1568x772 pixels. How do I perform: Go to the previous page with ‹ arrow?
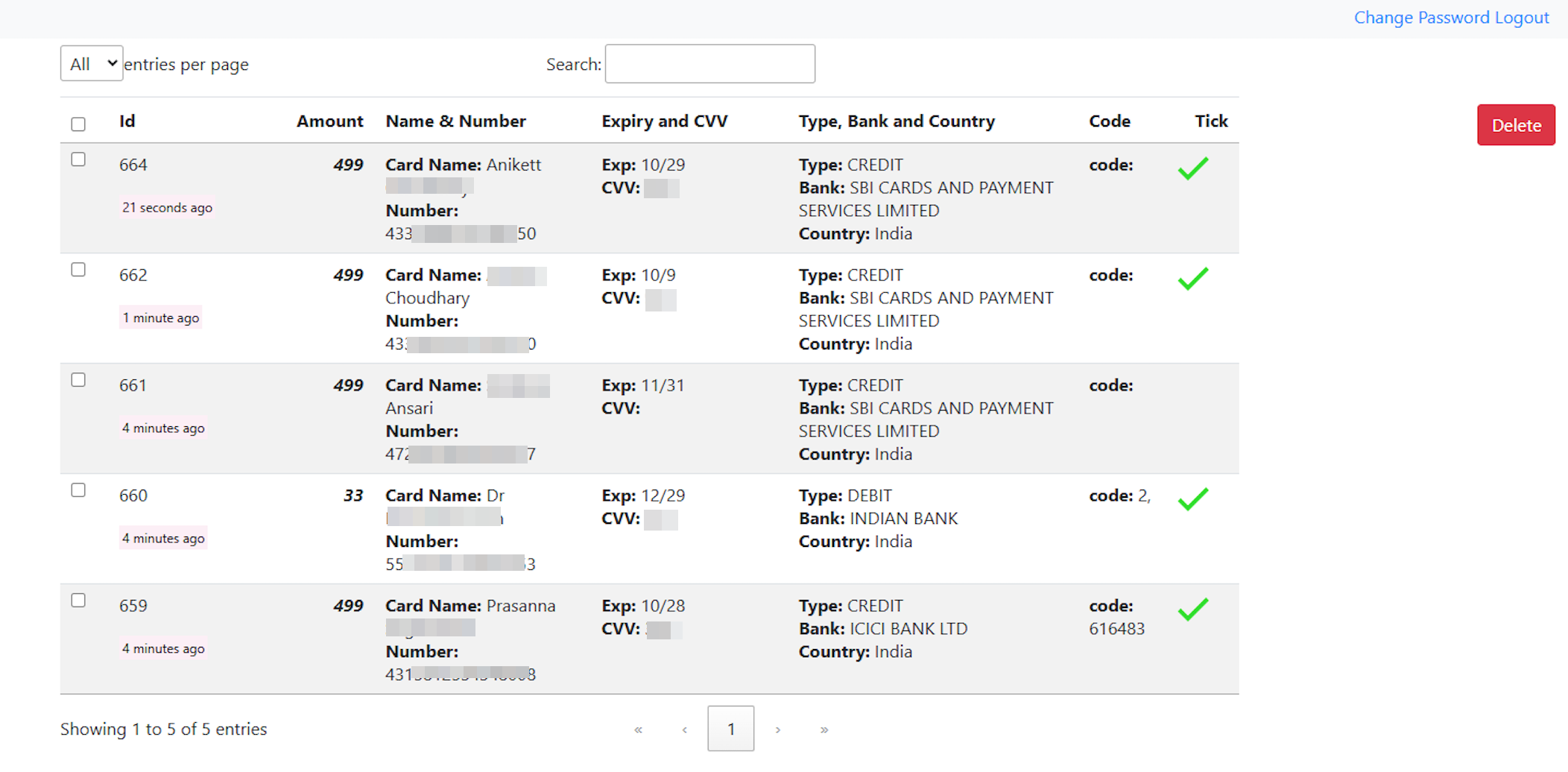684,729
